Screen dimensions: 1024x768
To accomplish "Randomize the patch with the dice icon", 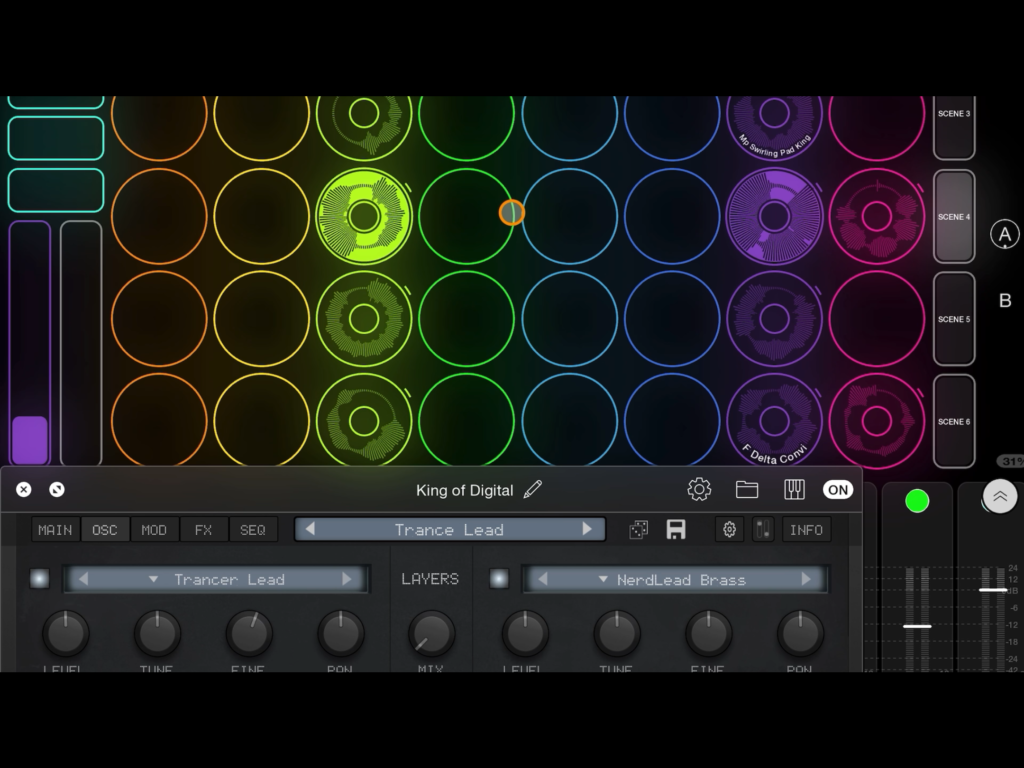I will (x=638, y=530).
